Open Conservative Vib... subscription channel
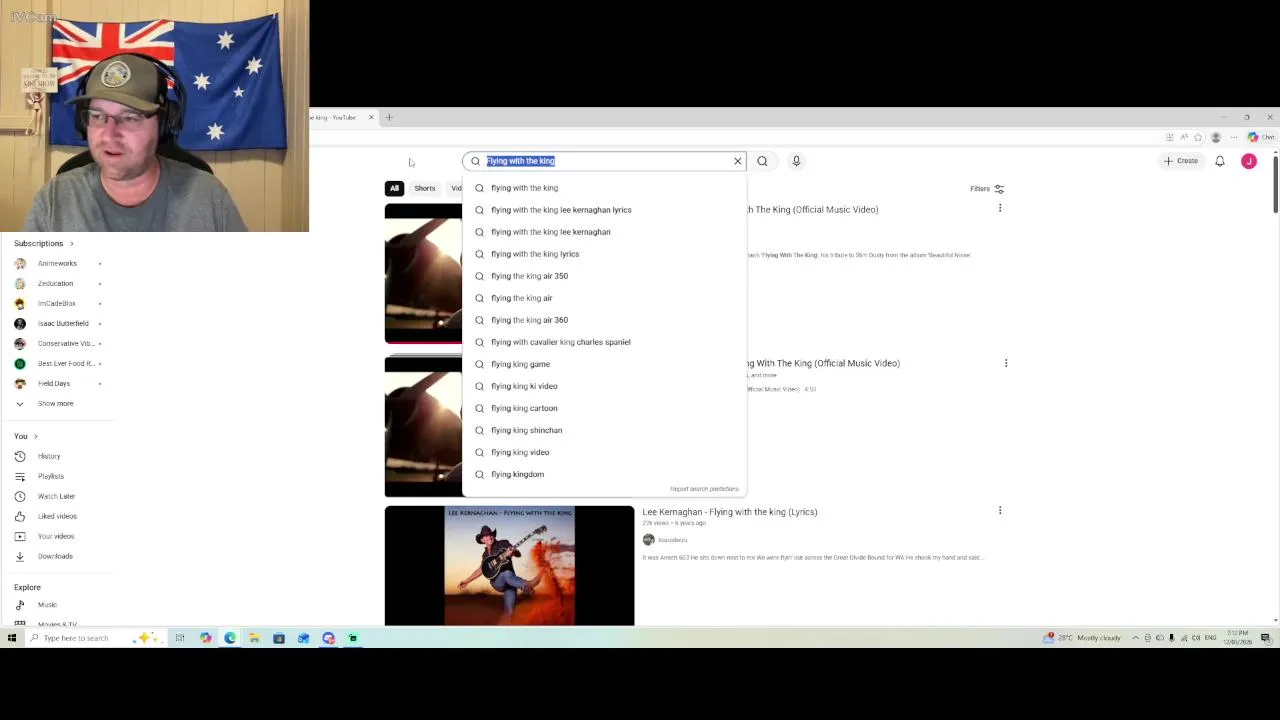The image size is (1280, 720). tap(65, 343)
